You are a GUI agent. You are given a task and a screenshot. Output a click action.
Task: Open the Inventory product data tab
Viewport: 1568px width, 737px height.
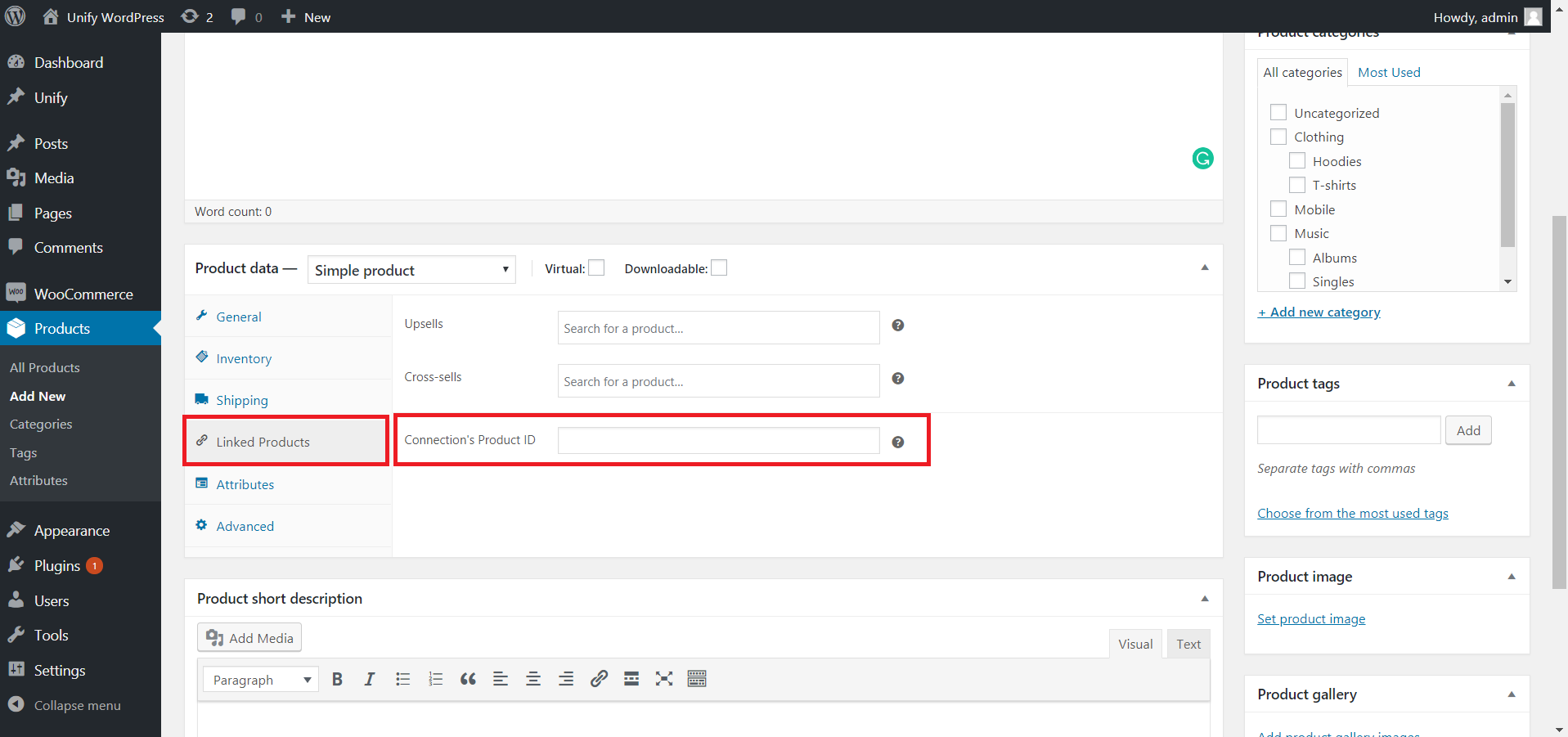click(x=244, y=358)
